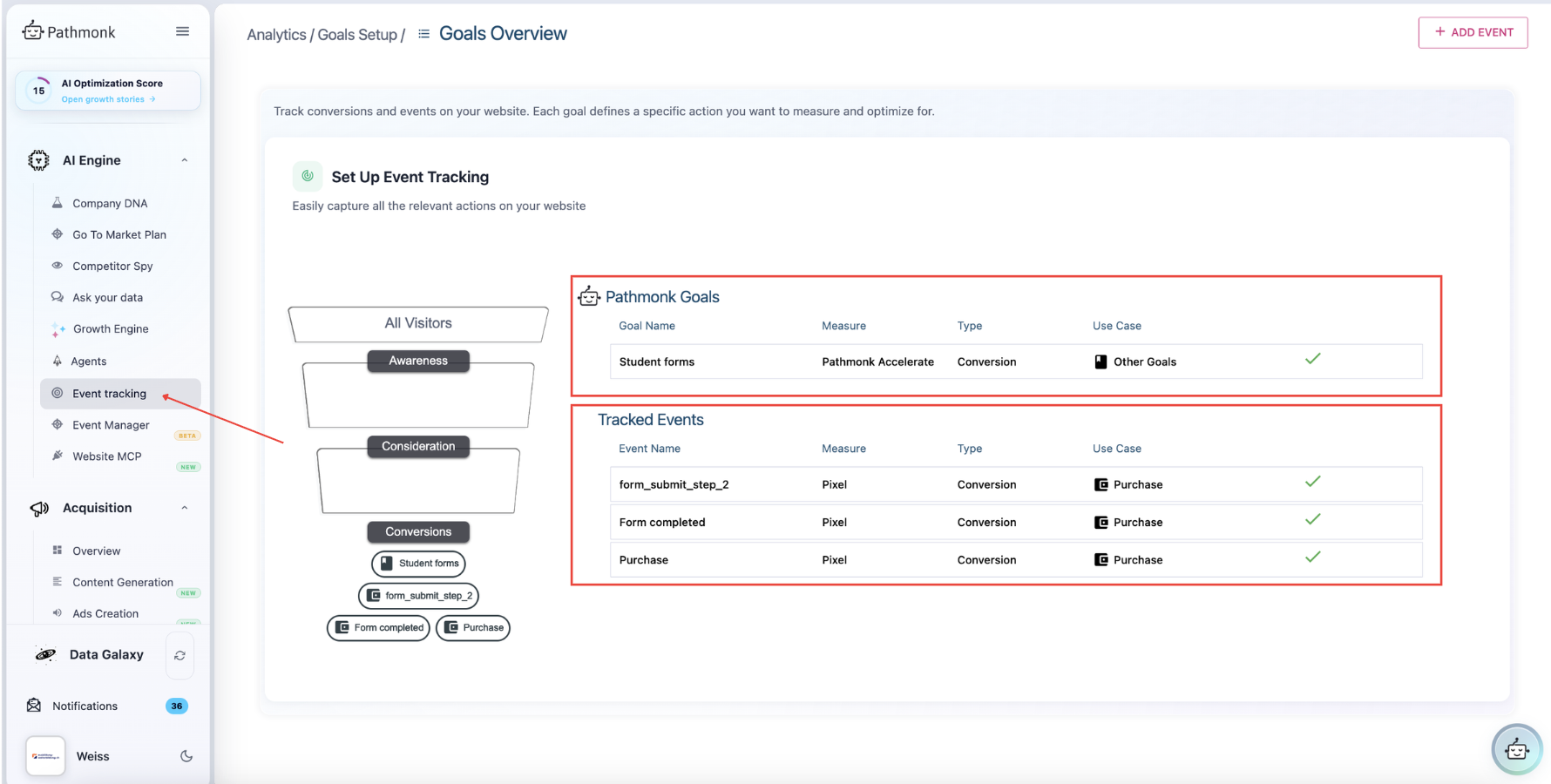The width and height of the screenshot is (1551, 784).
Task: Click the Other Goals book icon
Action: [x=1101, y=362]
